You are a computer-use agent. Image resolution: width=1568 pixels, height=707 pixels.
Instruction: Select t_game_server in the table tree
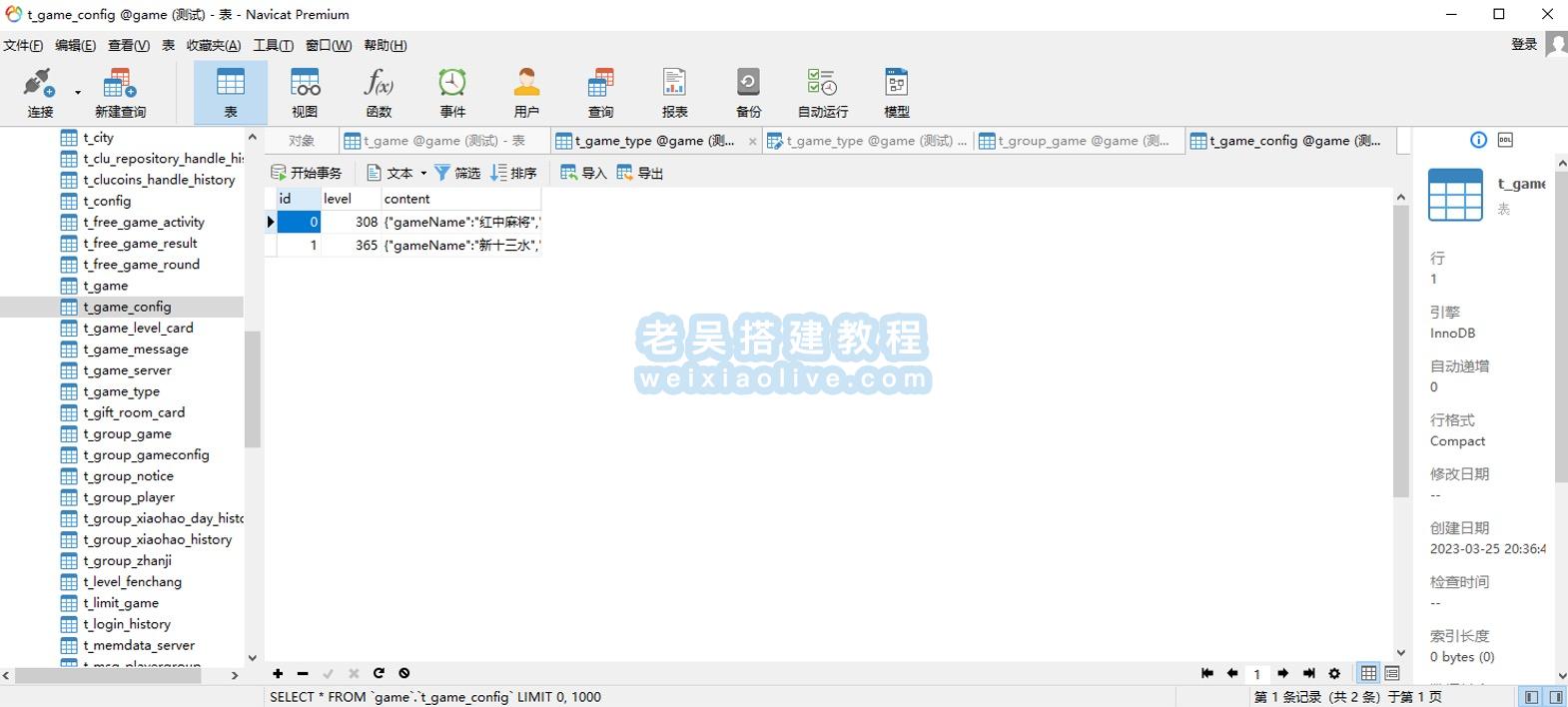127,370
